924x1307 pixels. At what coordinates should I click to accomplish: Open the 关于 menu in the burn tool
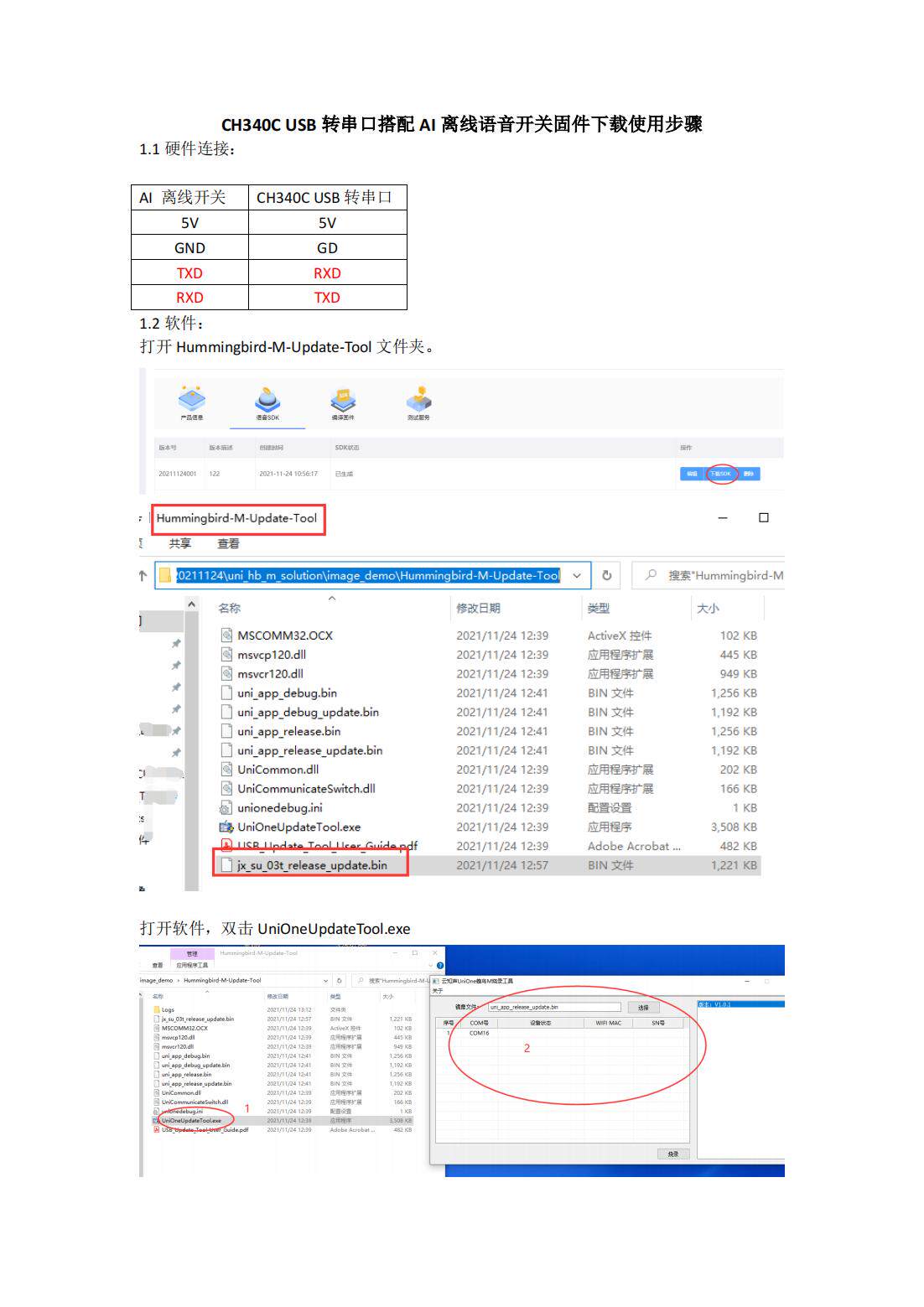click(x=438, y=991)
